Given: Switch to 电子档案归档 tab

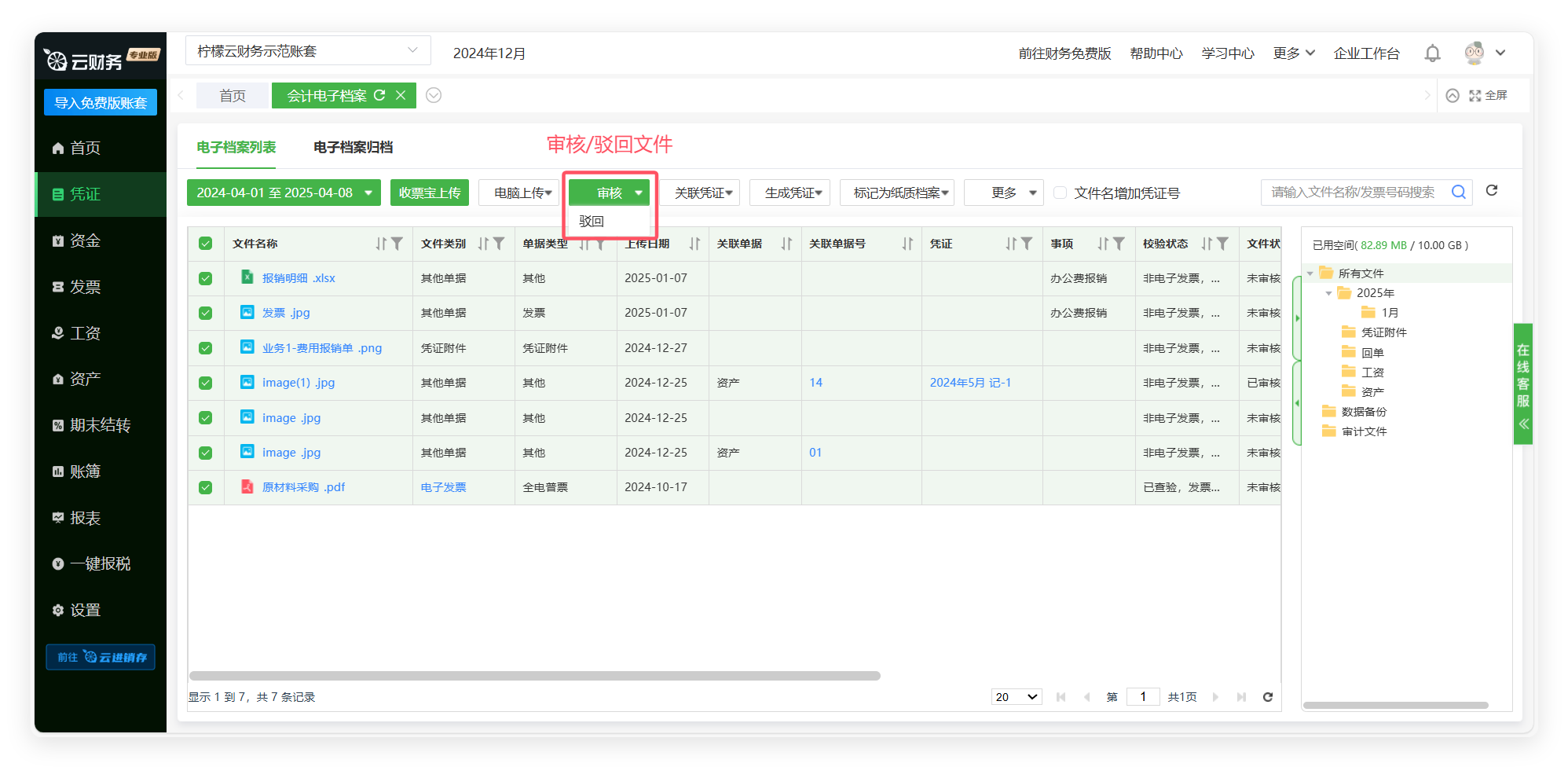Looking at the screenshot, I should tap(353, 147).
